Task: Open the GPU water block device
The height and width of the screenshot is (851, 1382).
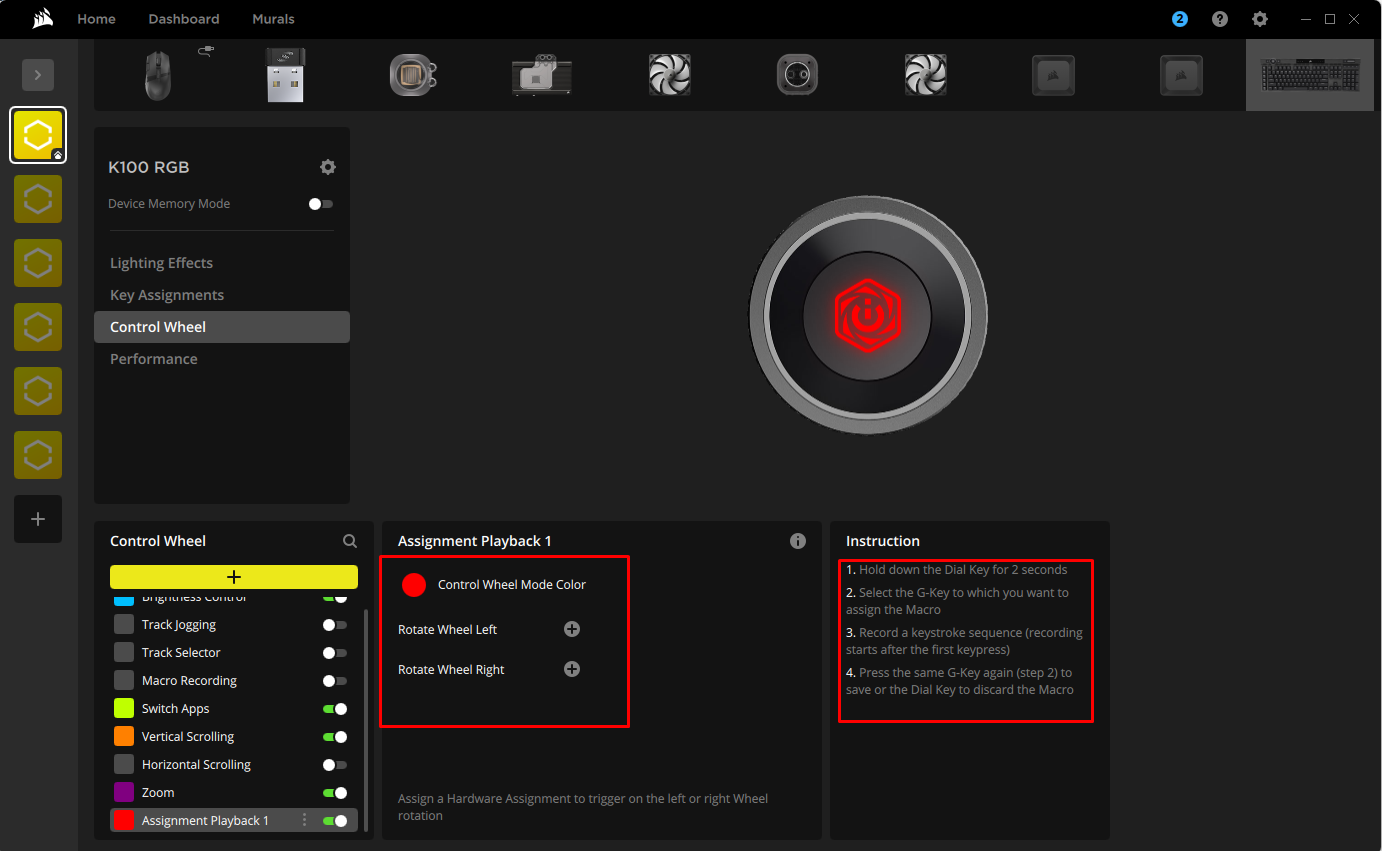Action: coord(541,74)
